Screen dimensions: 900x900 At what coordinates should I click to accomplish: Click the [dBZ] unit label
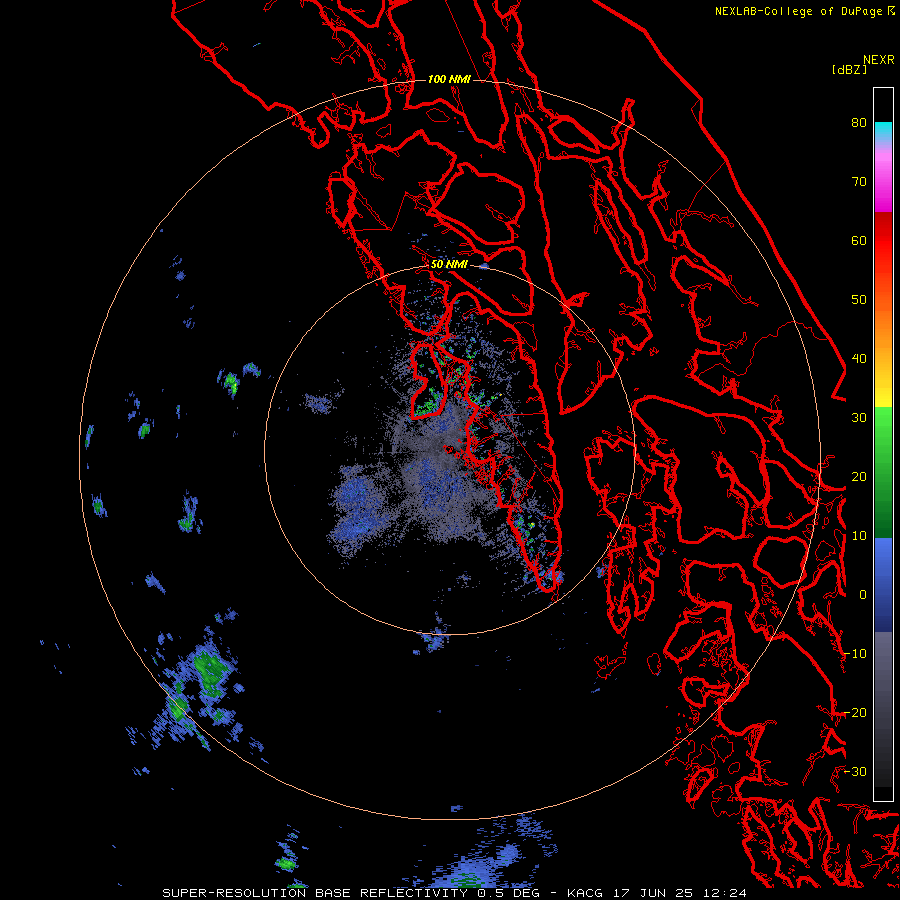[849, 69]
